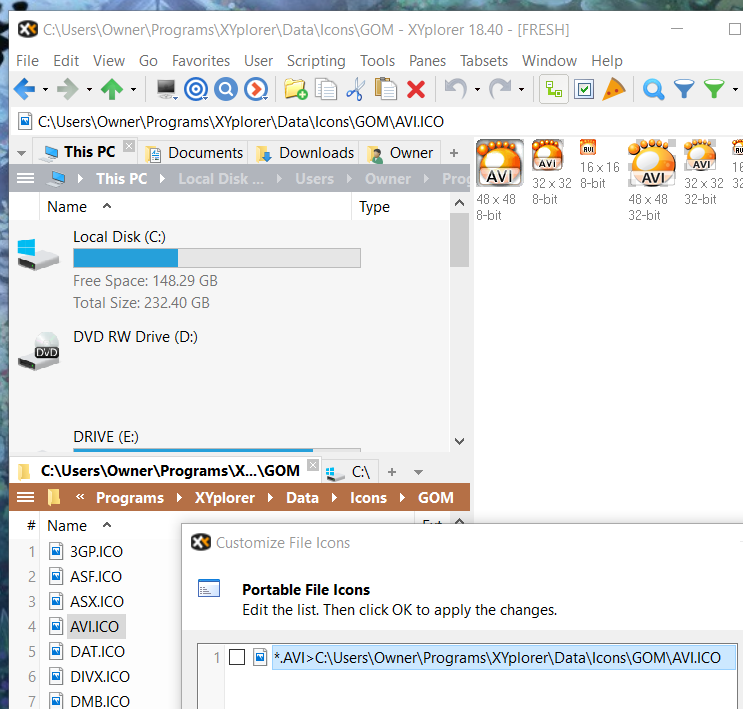Add new tab in bottom pane
This screenshot has height=709, width=743.
pos(392,472)
